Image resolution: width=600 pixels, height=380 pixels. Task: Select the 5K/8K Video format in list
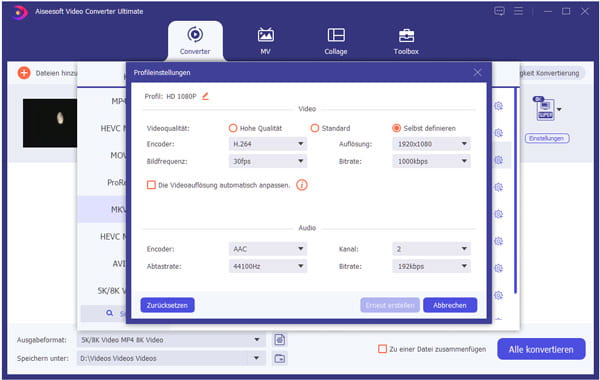click(x=102, y=291)
